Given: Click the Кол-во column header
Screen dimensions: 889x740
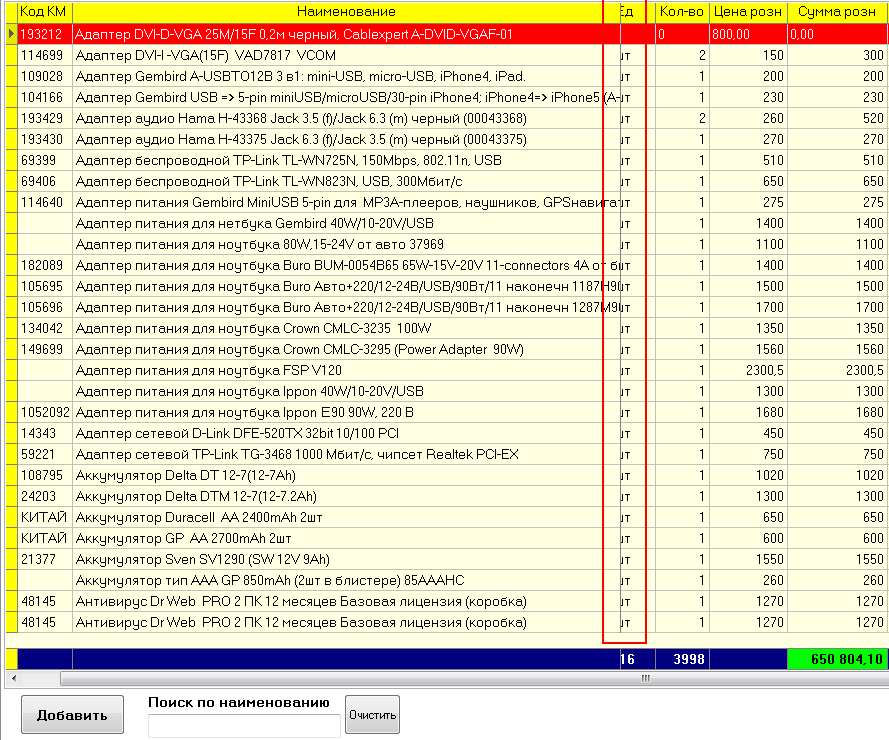Looking at the screenshot, I should (x=681, y=12).
